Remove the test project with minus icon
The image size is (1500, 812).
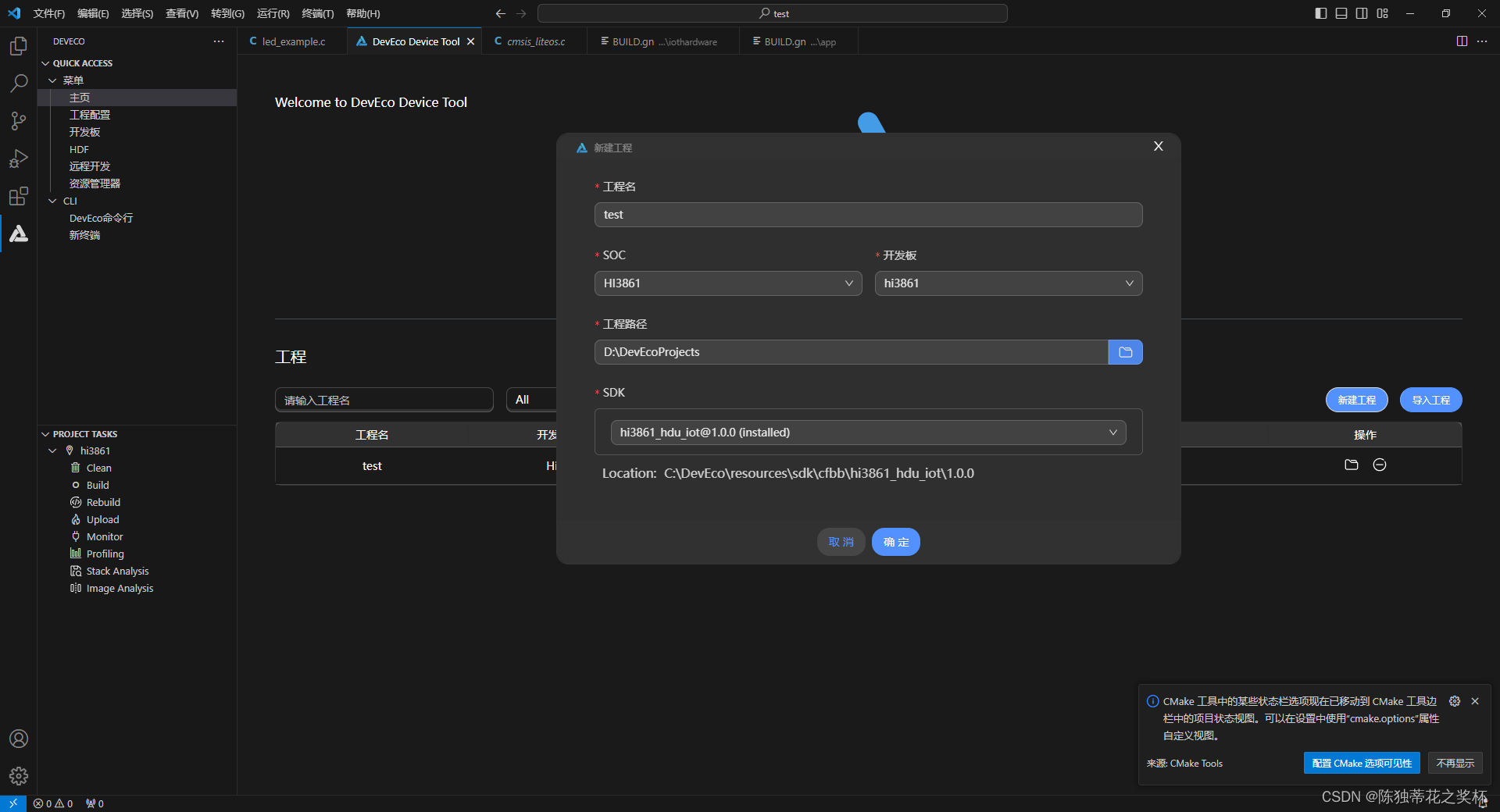[1380, 465]
